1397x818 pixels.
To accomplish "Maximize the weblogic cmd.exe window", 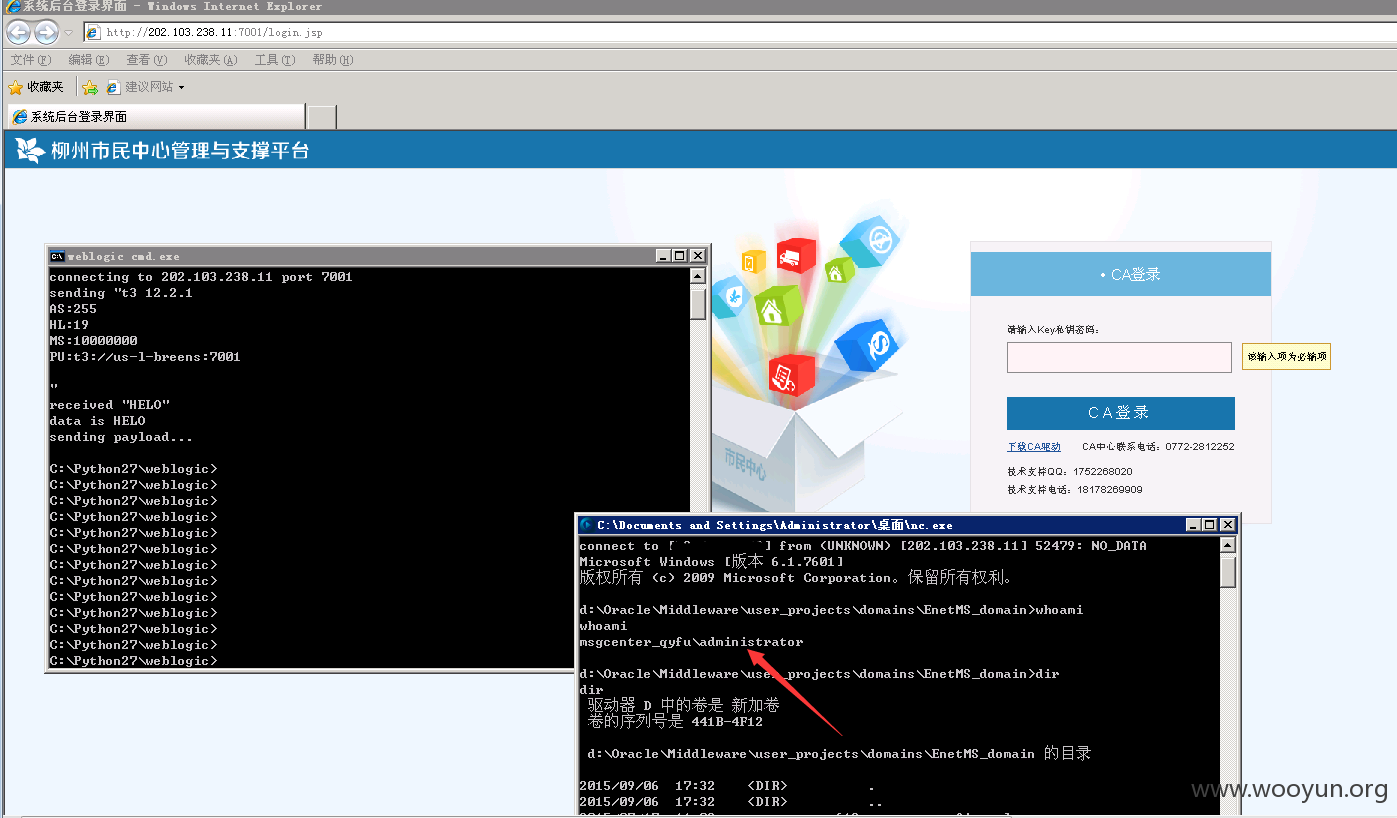I will 680,256.
